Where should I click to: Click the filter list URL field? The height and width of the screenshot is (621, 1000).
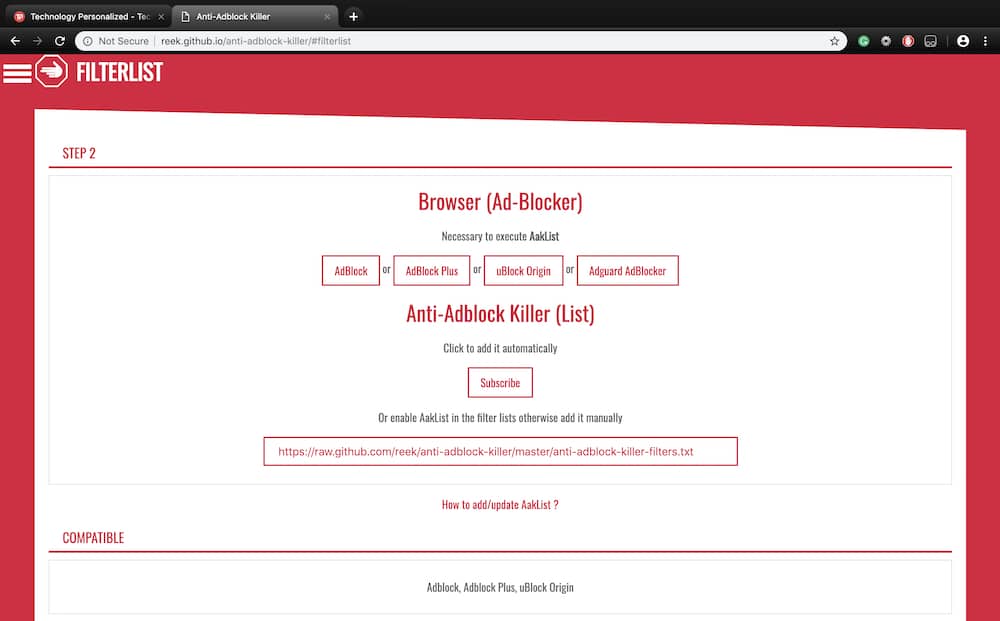[501, 451]
